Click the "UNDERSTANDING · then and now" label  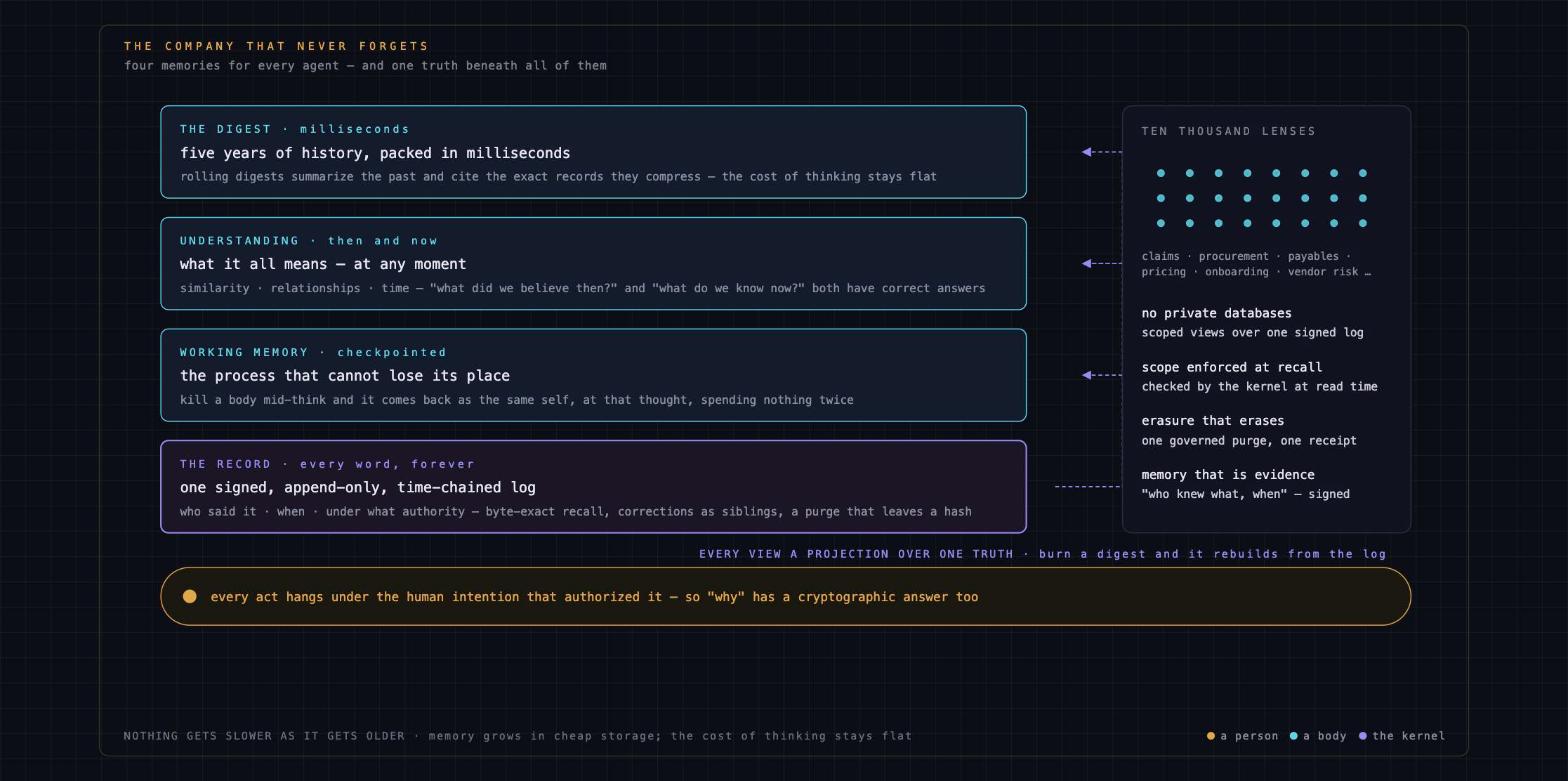(309, 241)
